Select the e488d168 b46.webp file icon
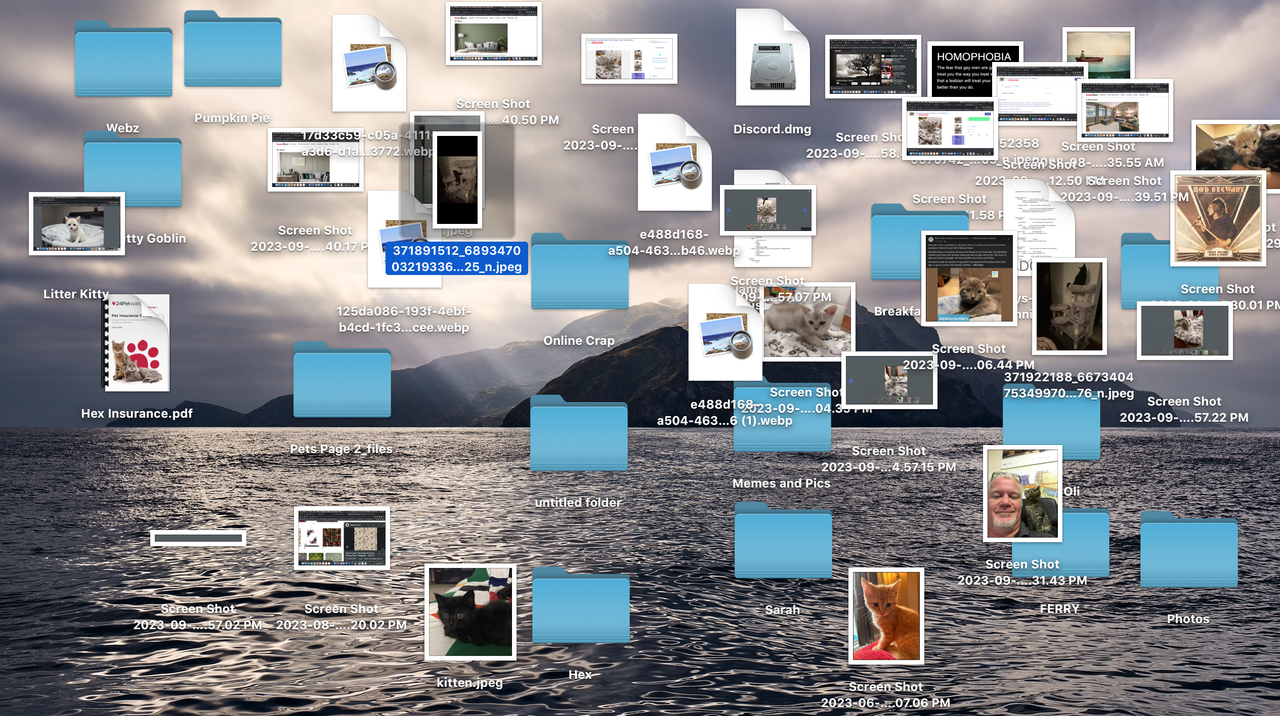1280x716 pixels. [675, 162]
